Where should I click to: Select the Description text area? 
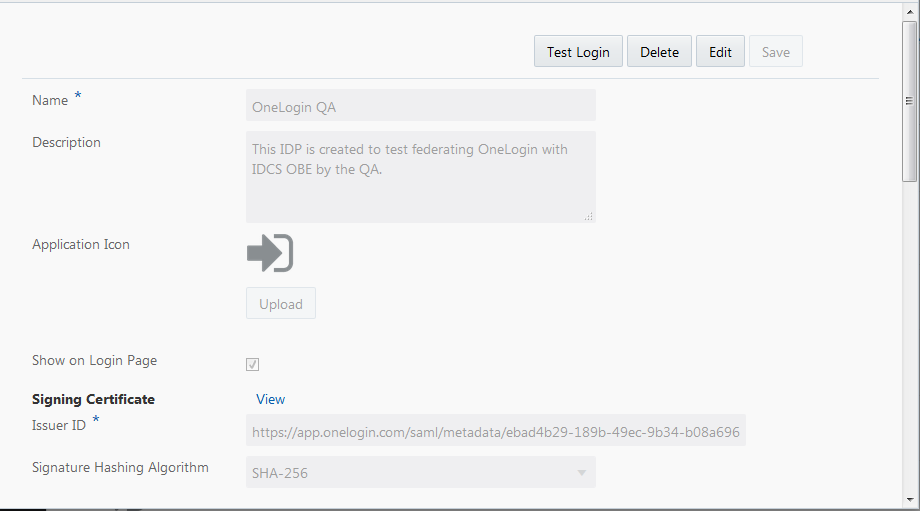[421, 177]
